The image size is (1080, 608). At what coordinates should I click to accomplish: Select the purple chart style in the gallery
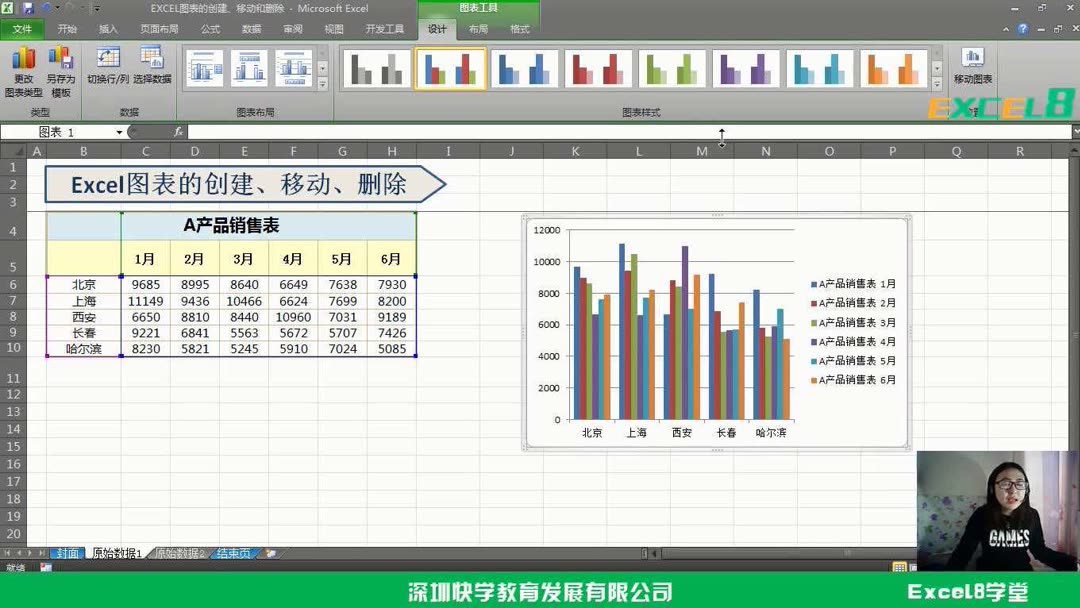point(745,68)
